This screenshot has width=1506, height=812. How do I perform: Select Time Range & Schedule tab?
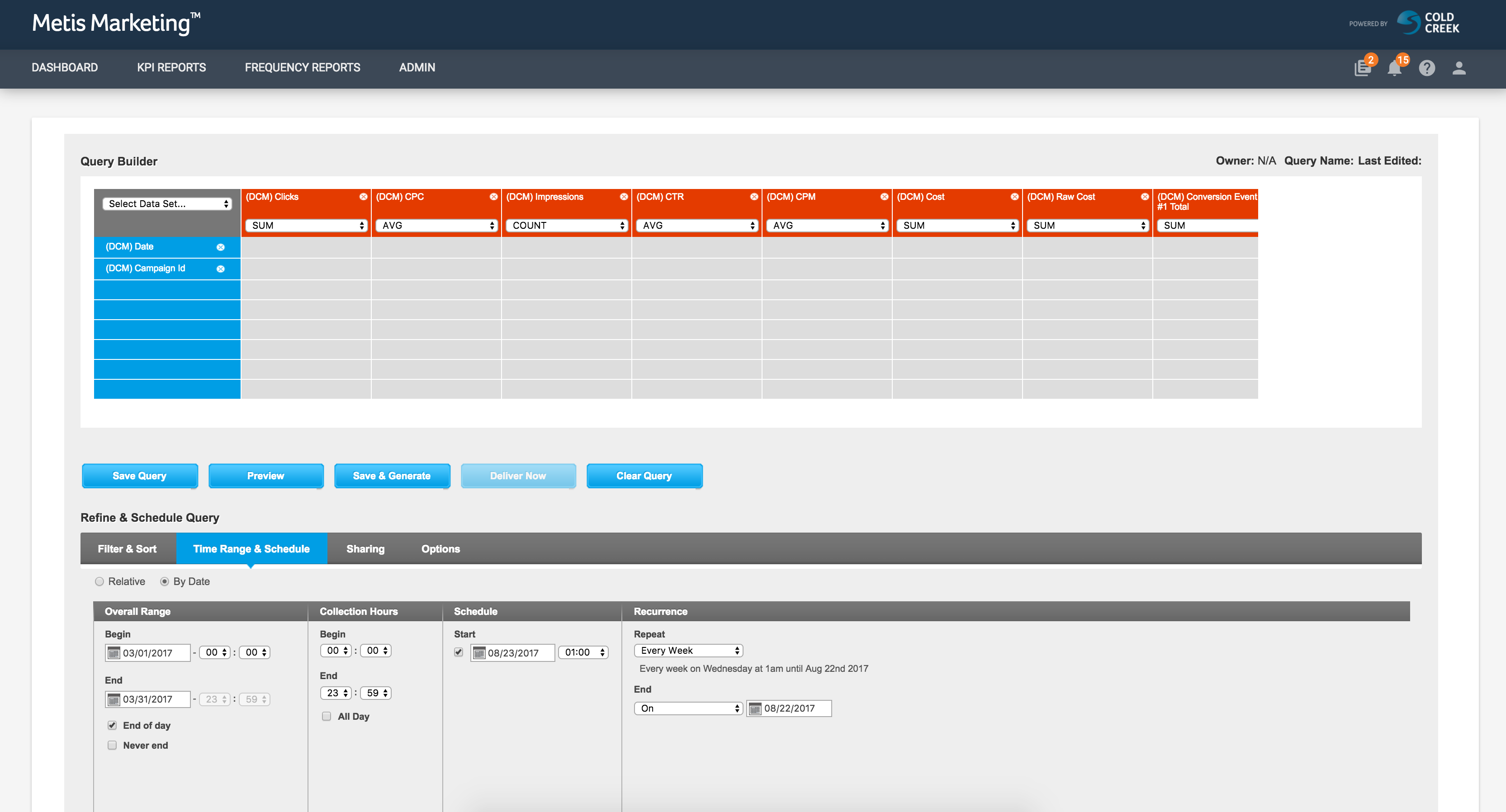point(251,549)
